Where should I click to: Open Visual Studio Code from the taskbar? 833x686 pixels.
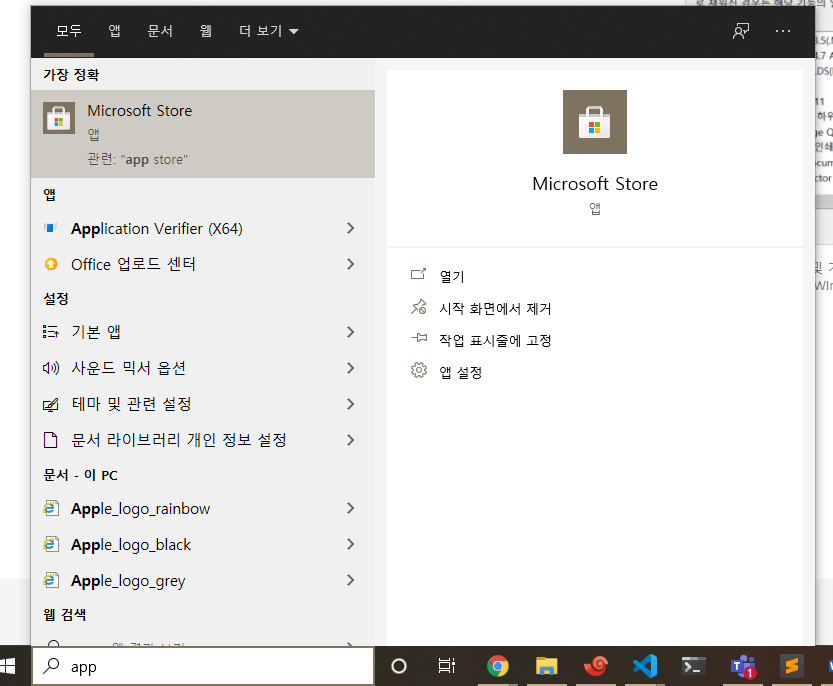pos(645,666)
